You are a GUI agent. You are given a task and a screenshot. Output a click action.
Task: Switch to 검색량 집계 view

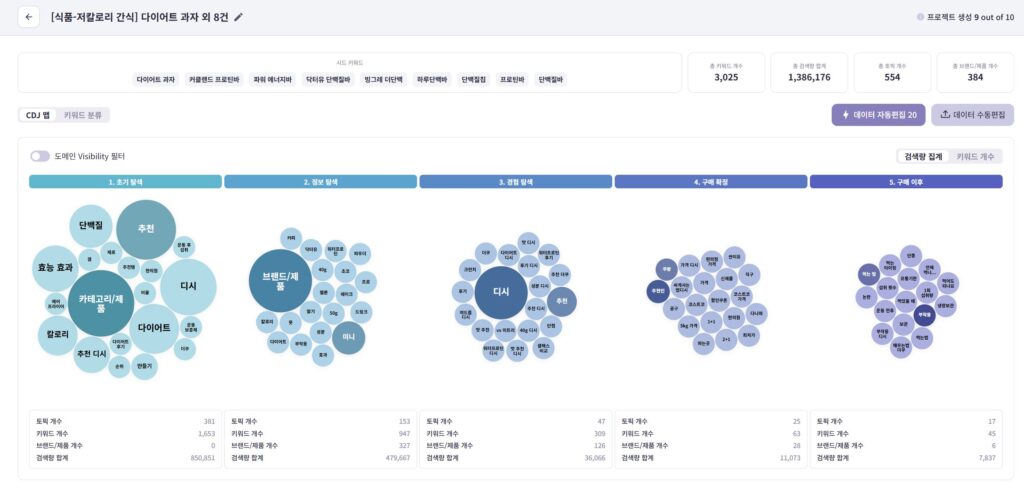tap(922, 156)
